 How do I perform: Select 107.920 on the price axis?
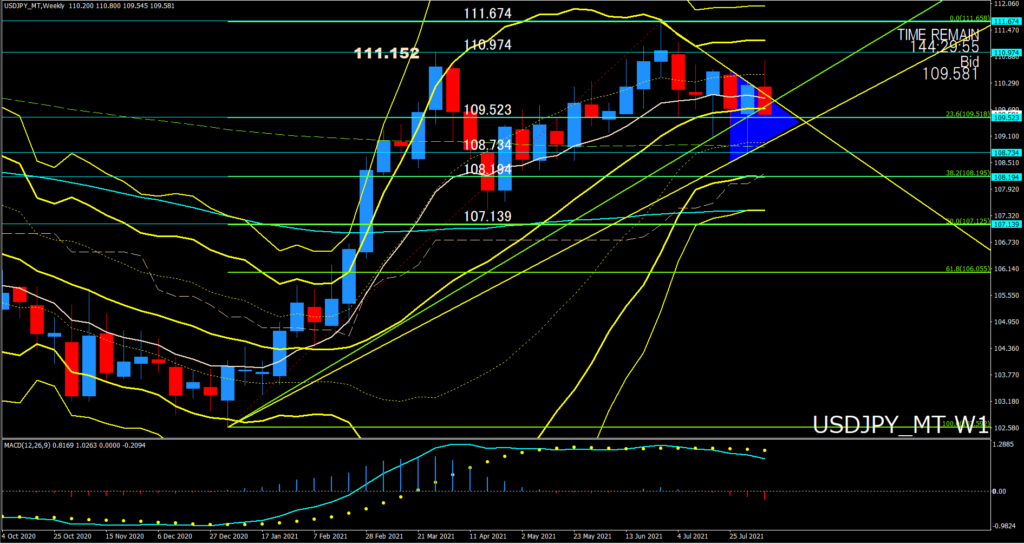coord(1006,189)
